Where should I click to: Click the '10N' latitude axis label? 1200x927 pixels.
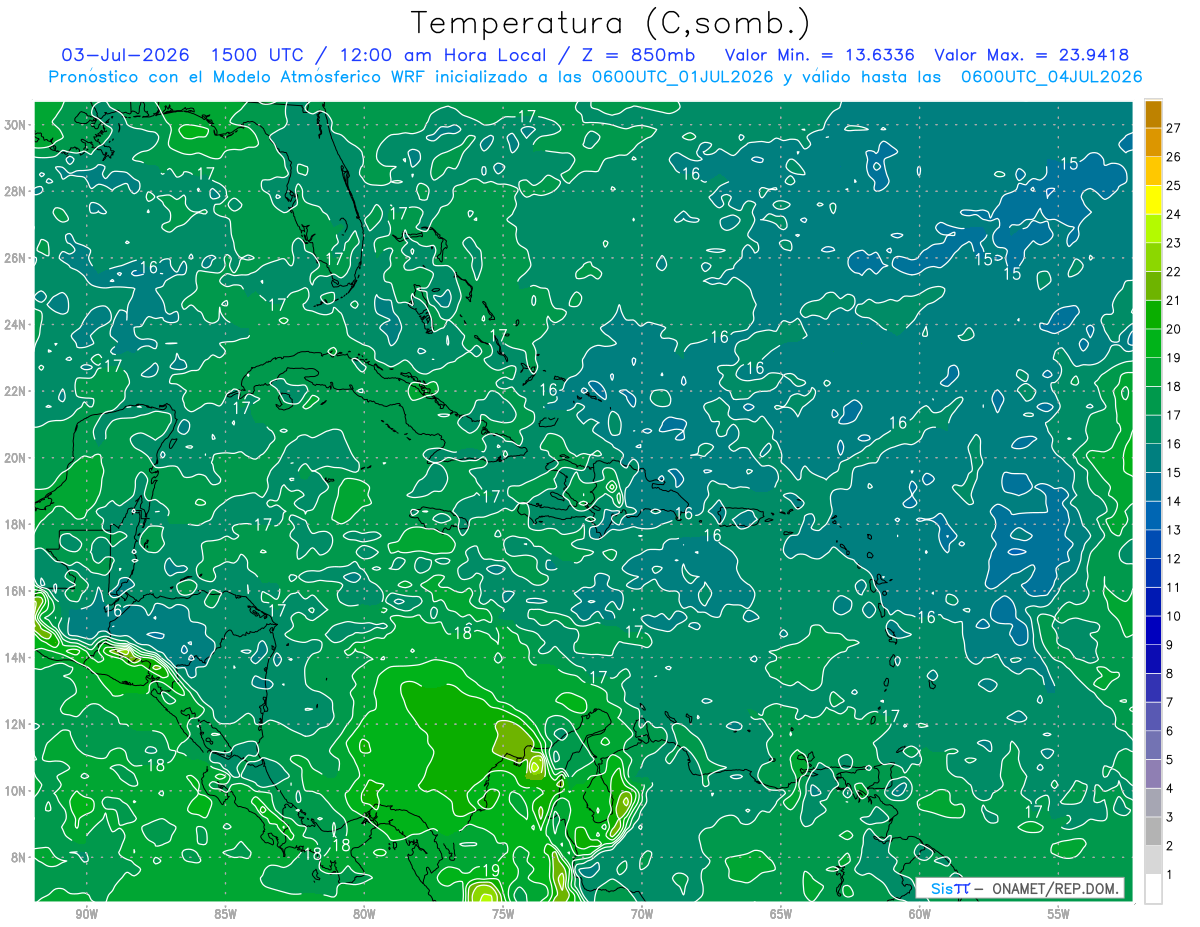click(16, 791)
